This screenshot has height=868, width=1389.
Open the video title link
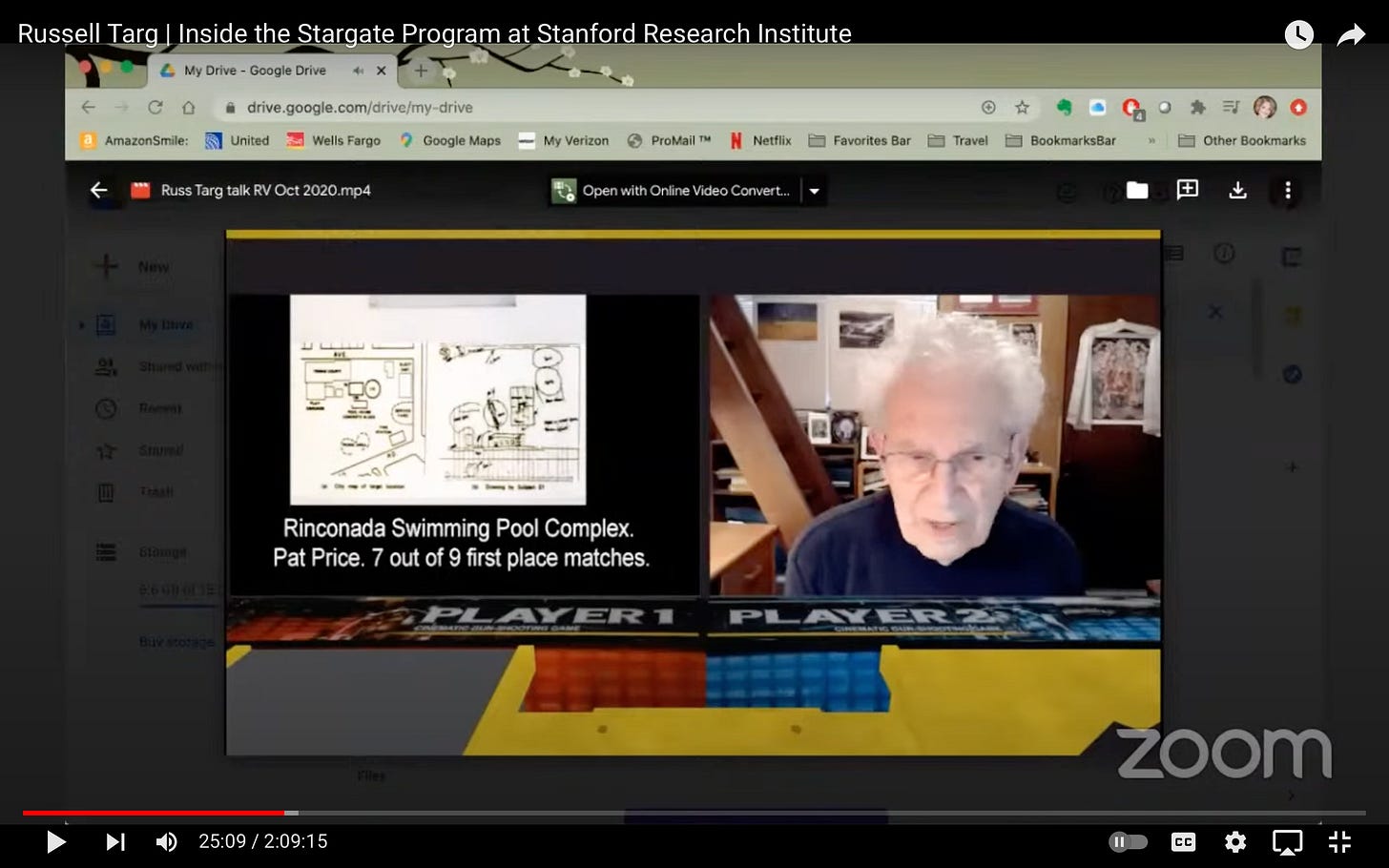point(434,33)
